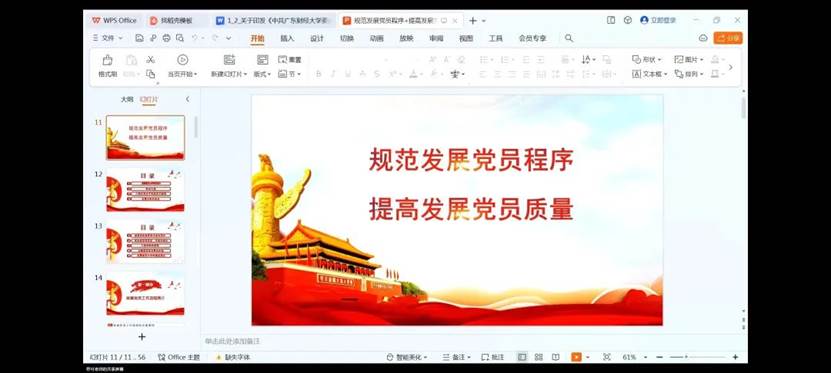Image resolution: width=831 pixels, height=373 pixels.
Task: Open the dropdown arrow next to new tab plus
Action: 483,21
